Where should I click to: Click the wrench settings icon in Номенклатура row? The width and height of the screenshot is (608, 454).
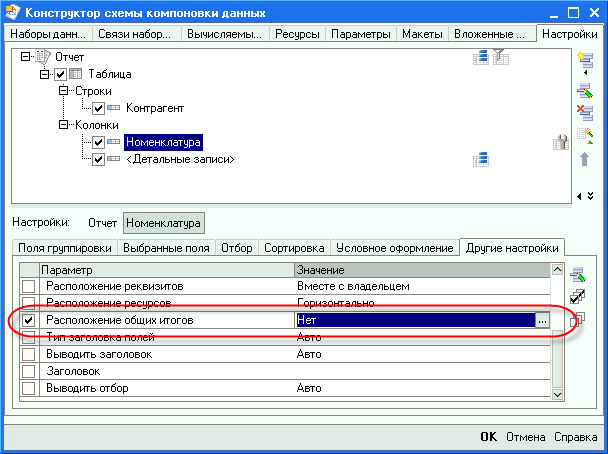[560, 142]
